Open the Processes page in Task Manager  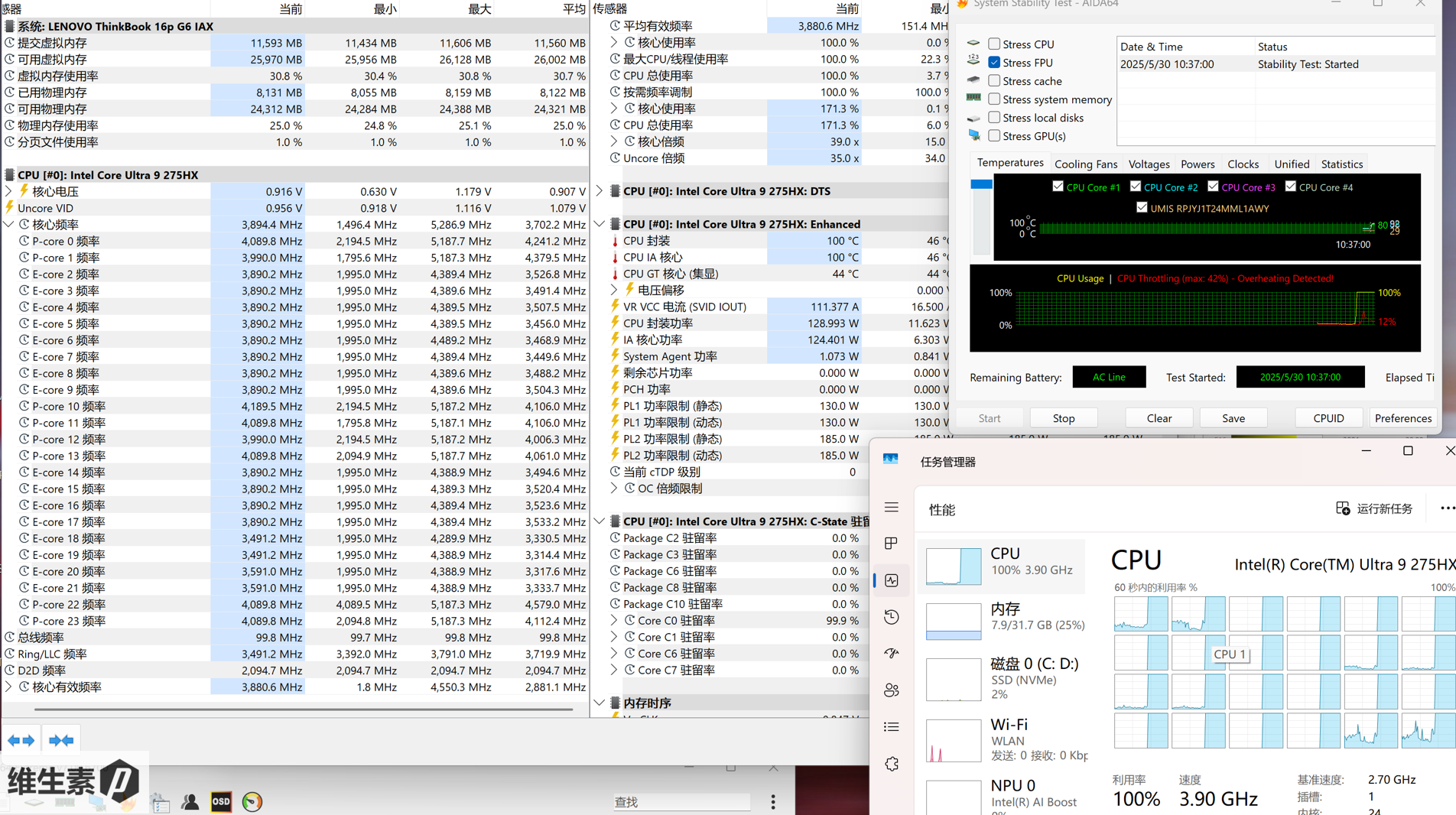[892, 544]
